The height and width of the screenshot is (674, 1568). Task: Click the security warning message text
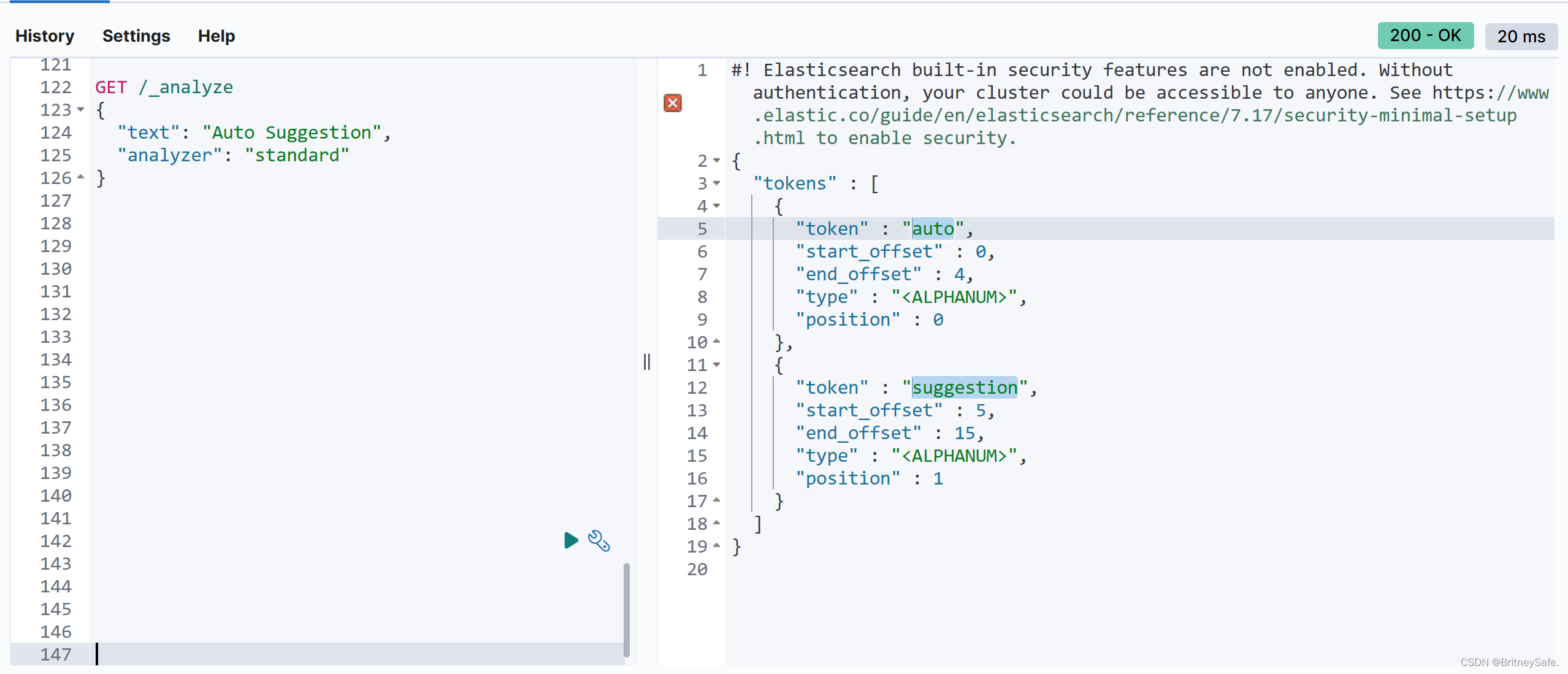click(1140, 104)
